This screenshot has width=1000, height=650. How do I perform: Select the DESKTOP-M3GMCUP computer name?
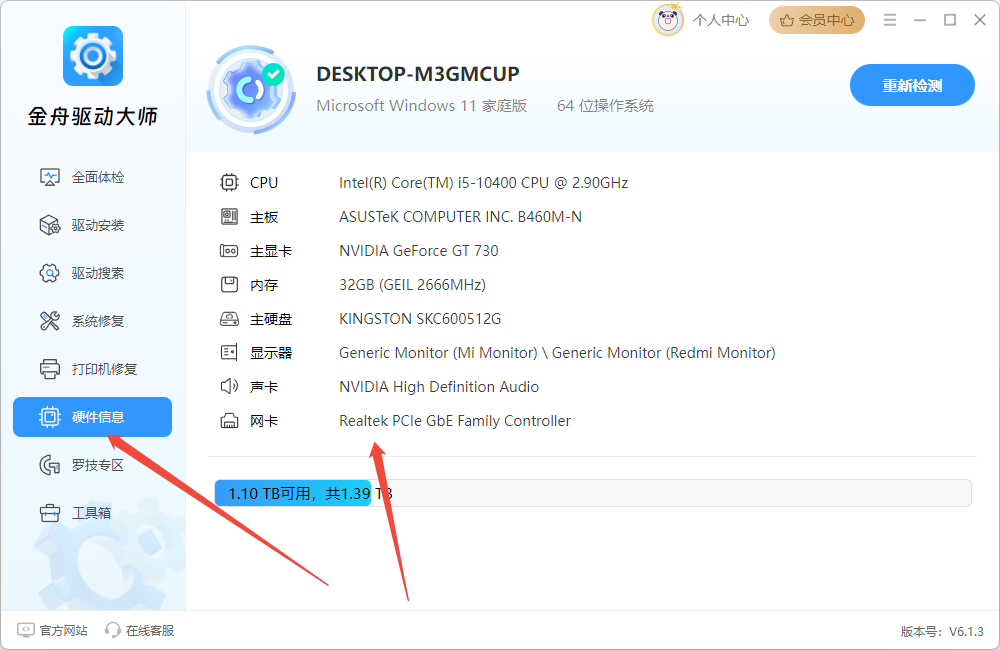[x=418, y=74]
